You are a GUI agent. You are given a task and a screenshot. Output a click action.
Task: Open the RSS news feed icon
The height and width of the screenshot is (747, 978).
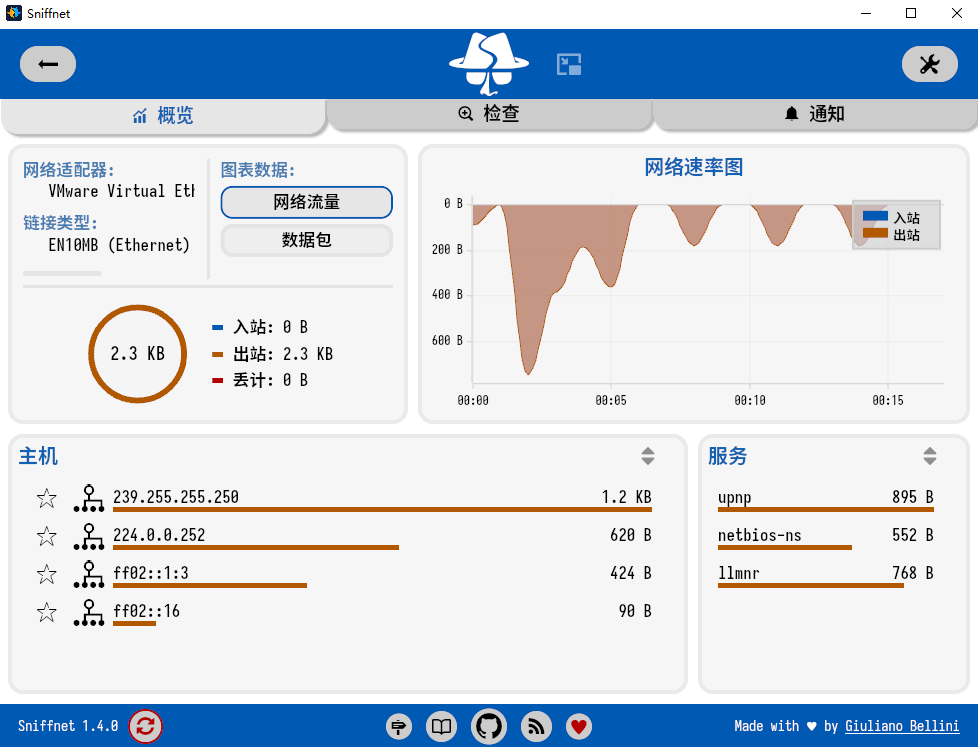[537, 727]
